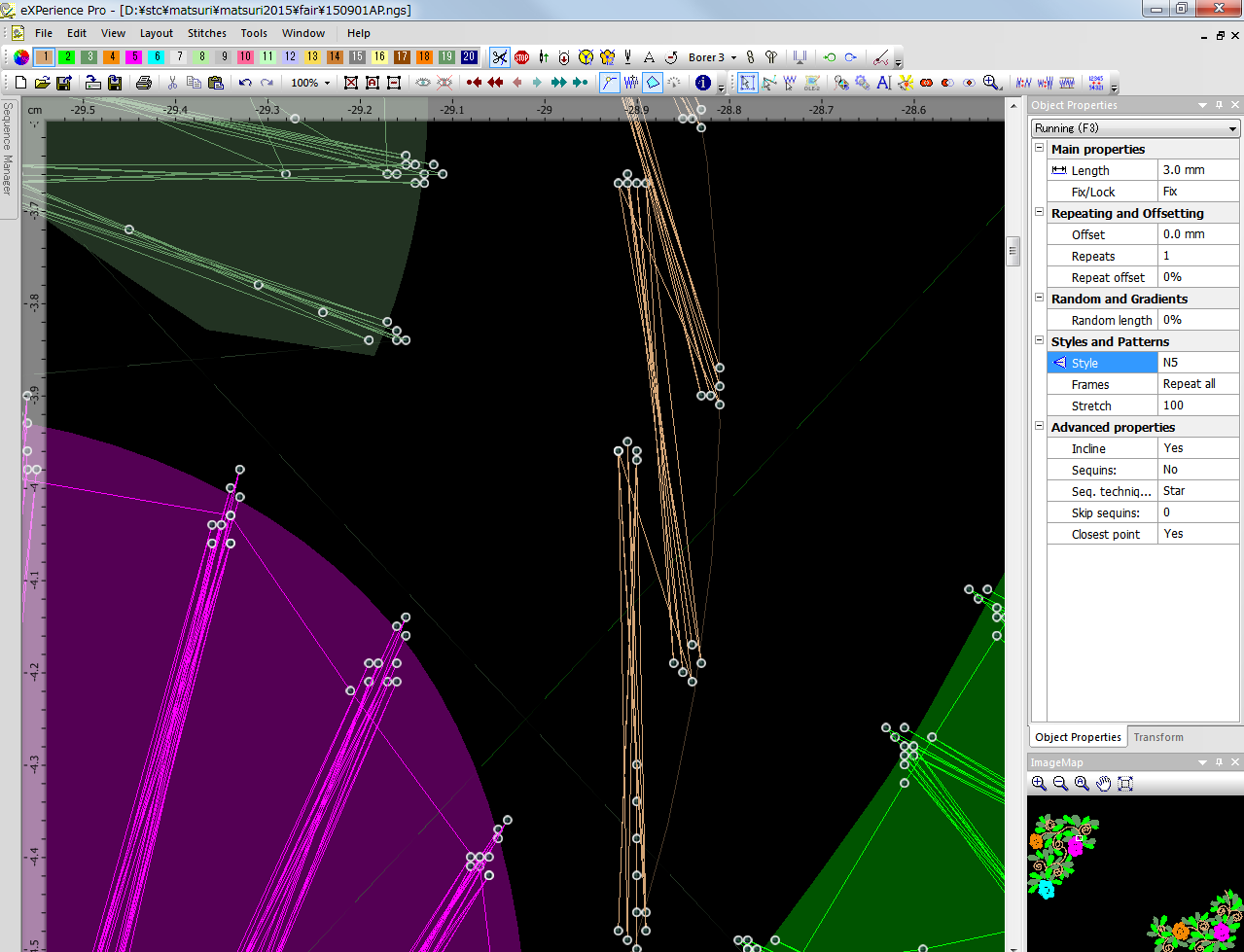This screenshot has height=952, width=1244.
Task: Open a file with the folder icon
Action: (42, 83)
